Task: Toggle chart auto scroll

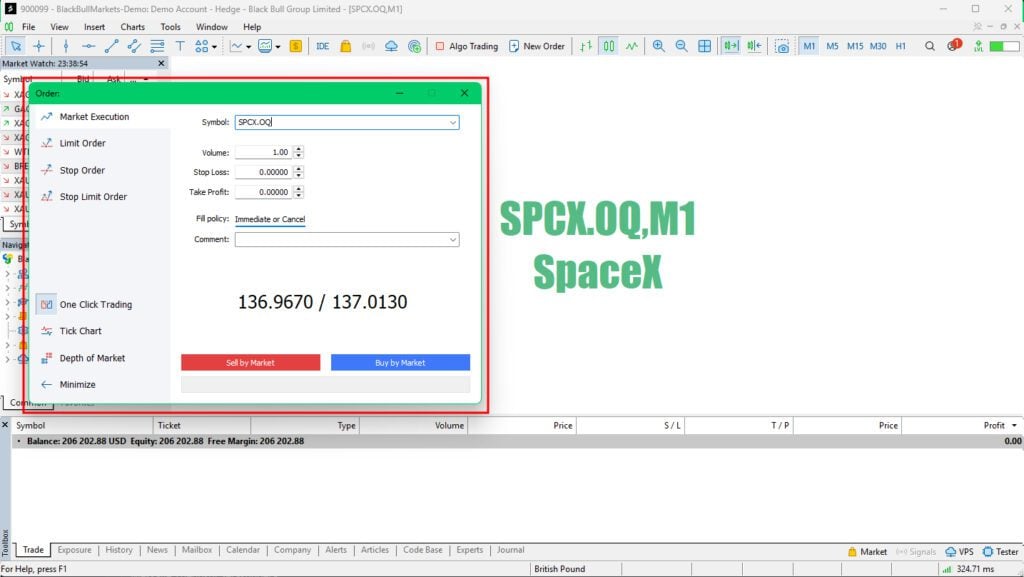Action: pos(731,46)
